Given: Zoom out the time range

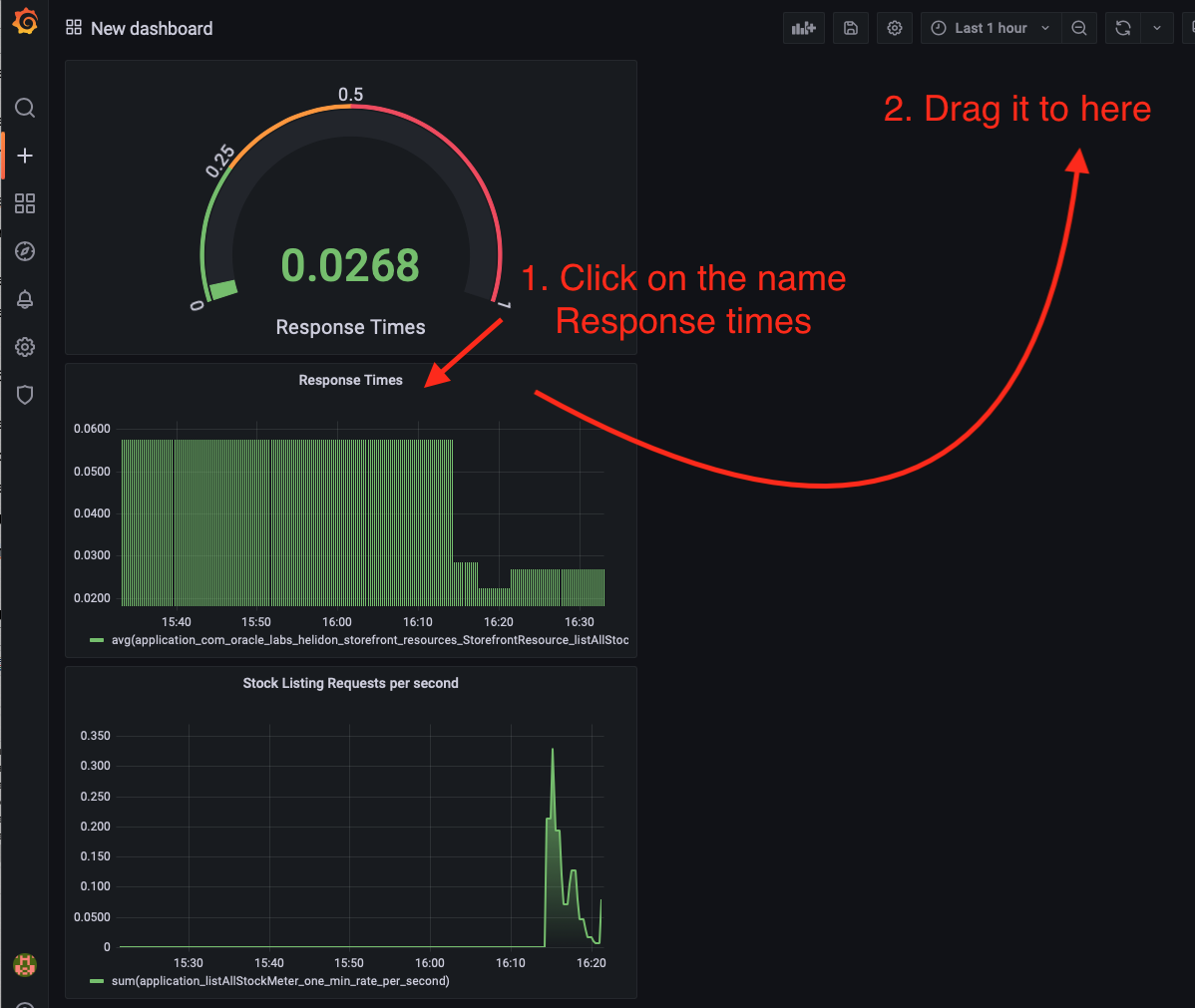Looking at the screenshot, I should (1079, 28).
